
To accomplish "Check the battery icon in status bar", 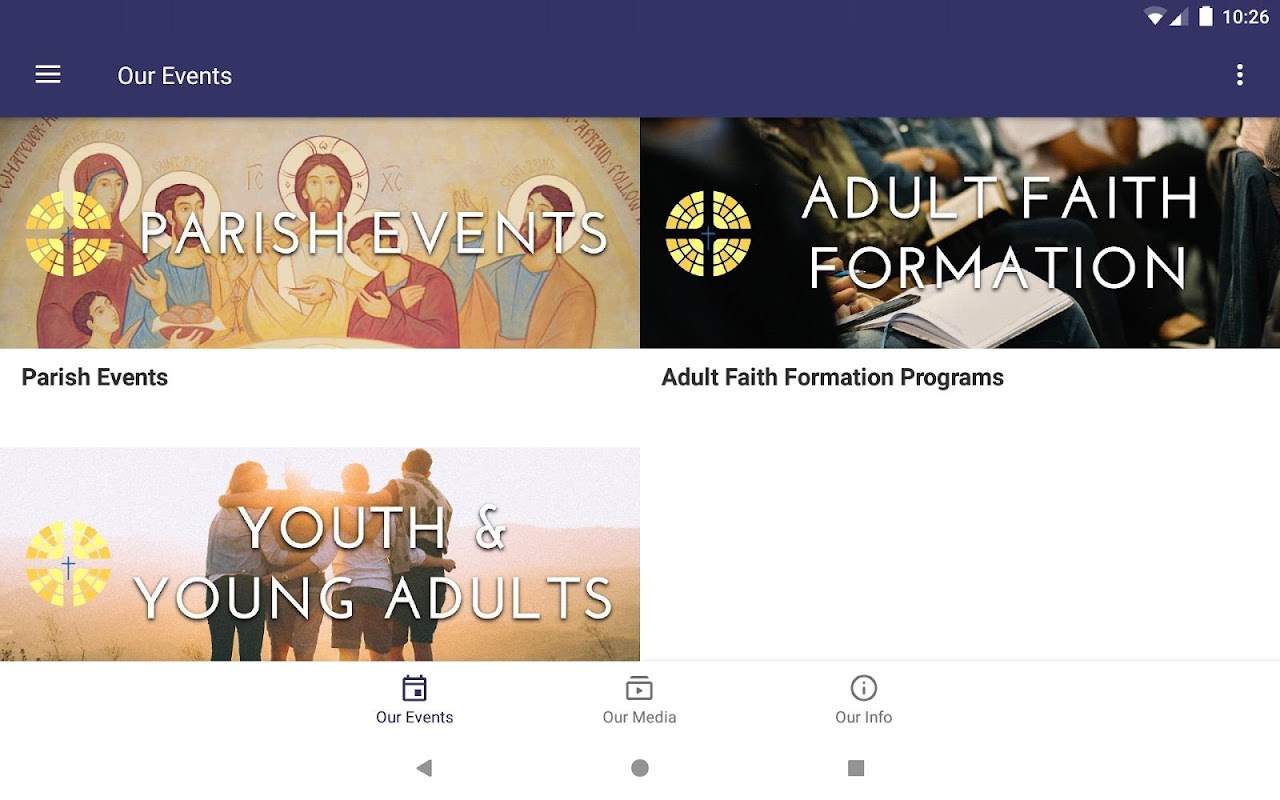I will (1206, 16).
